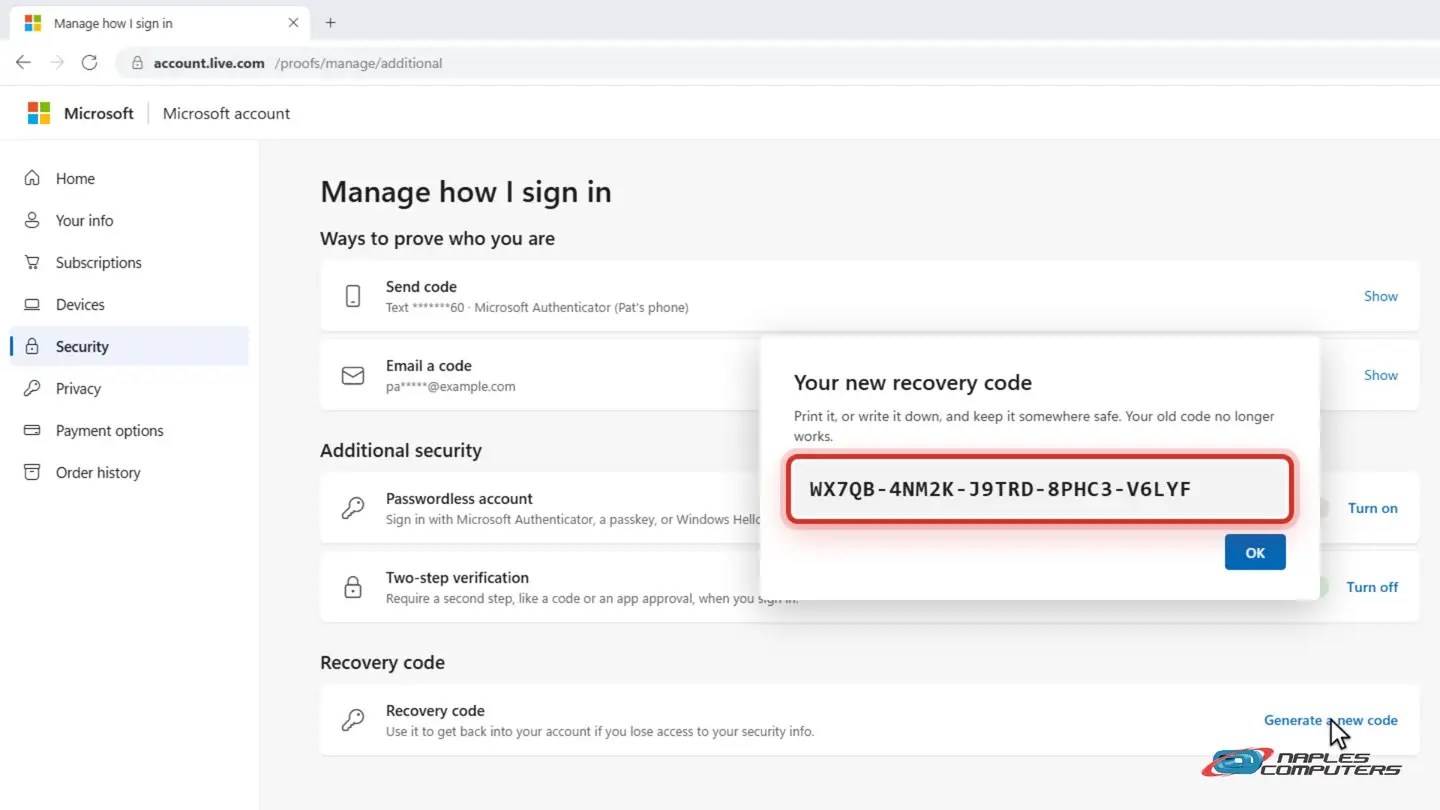The height and width of the screenshot is (810, 1440).
Task: Click the Payment options card icon
Action: tap(32, 430)
